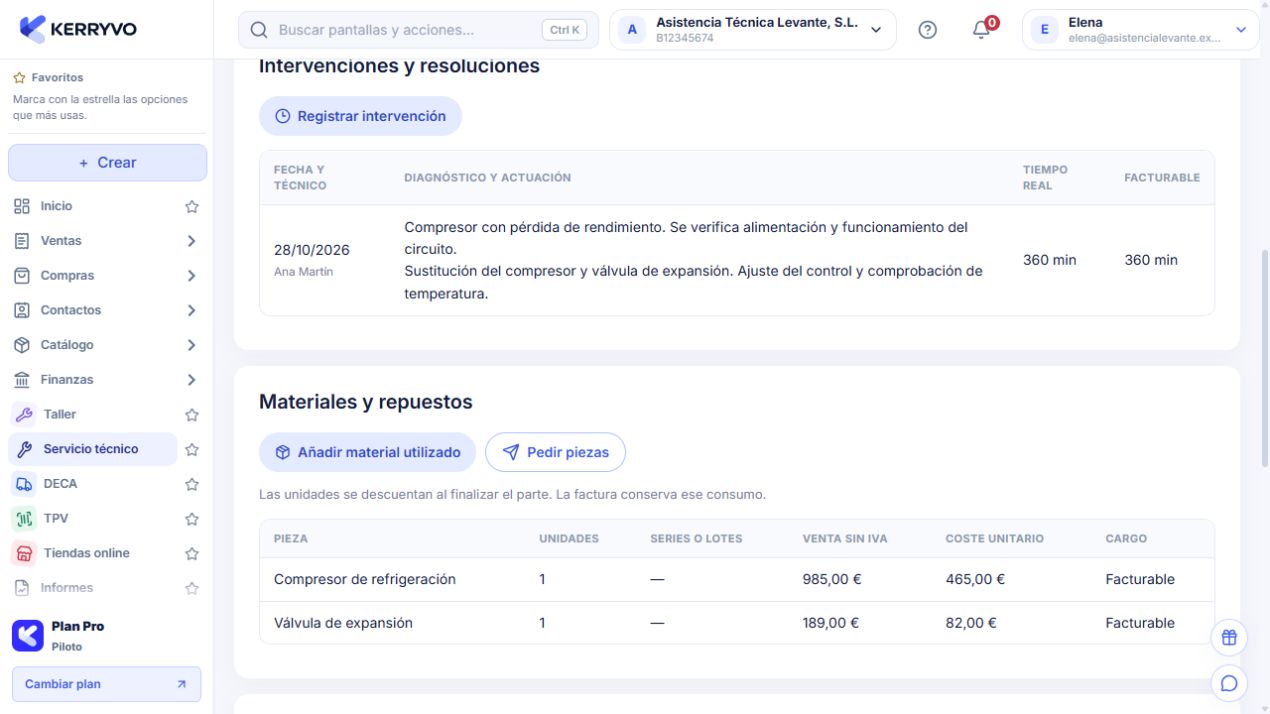Click the search screens and actions field
Image resolution: width=1270 pixels, height=714 pixels.
pos(418,30)
